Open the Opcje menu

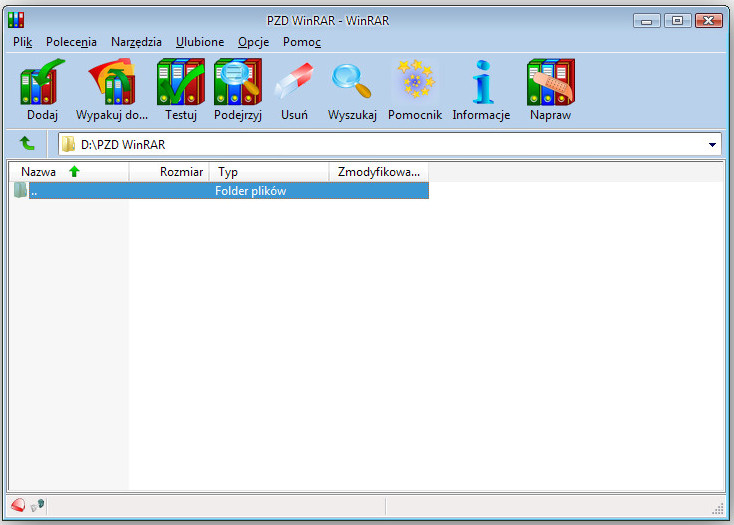tap(253, 42)
